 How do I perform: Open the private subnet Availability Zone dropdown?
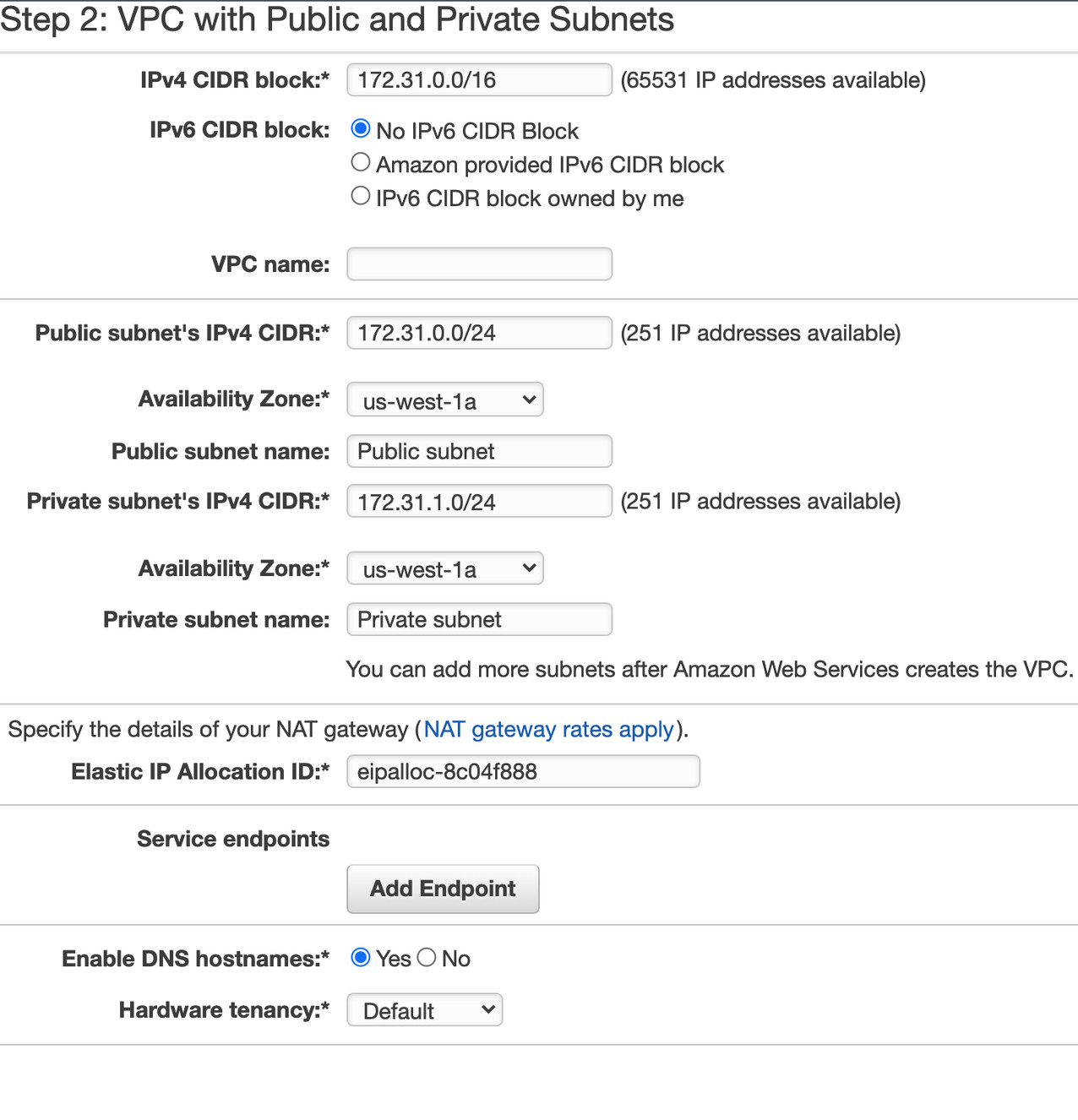(x=444, y=568)
